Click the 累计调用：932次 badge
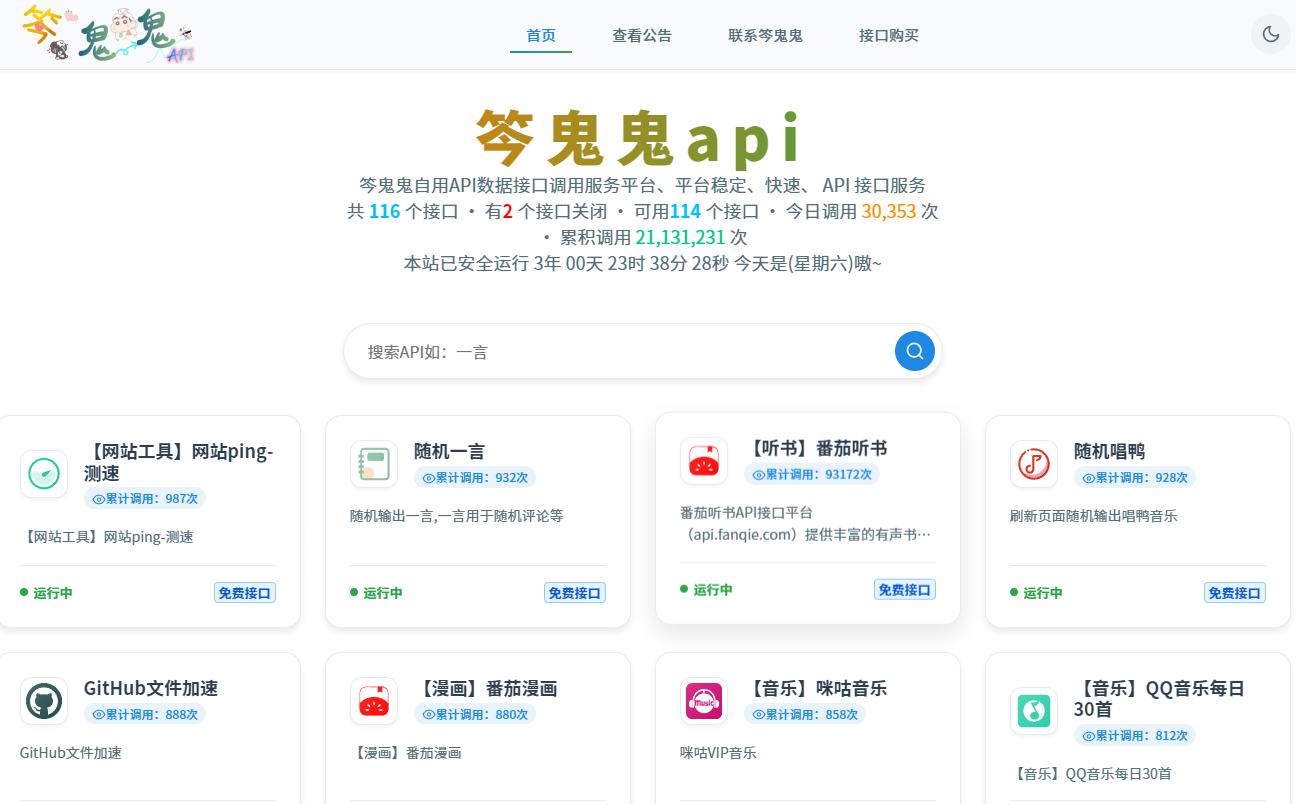The image size is (1296, 804). tap(475, 477)
